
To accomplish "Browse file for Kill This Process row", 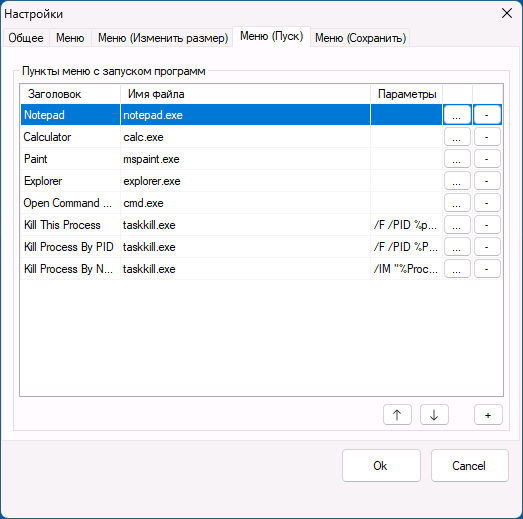I will [x=457, y=225].
